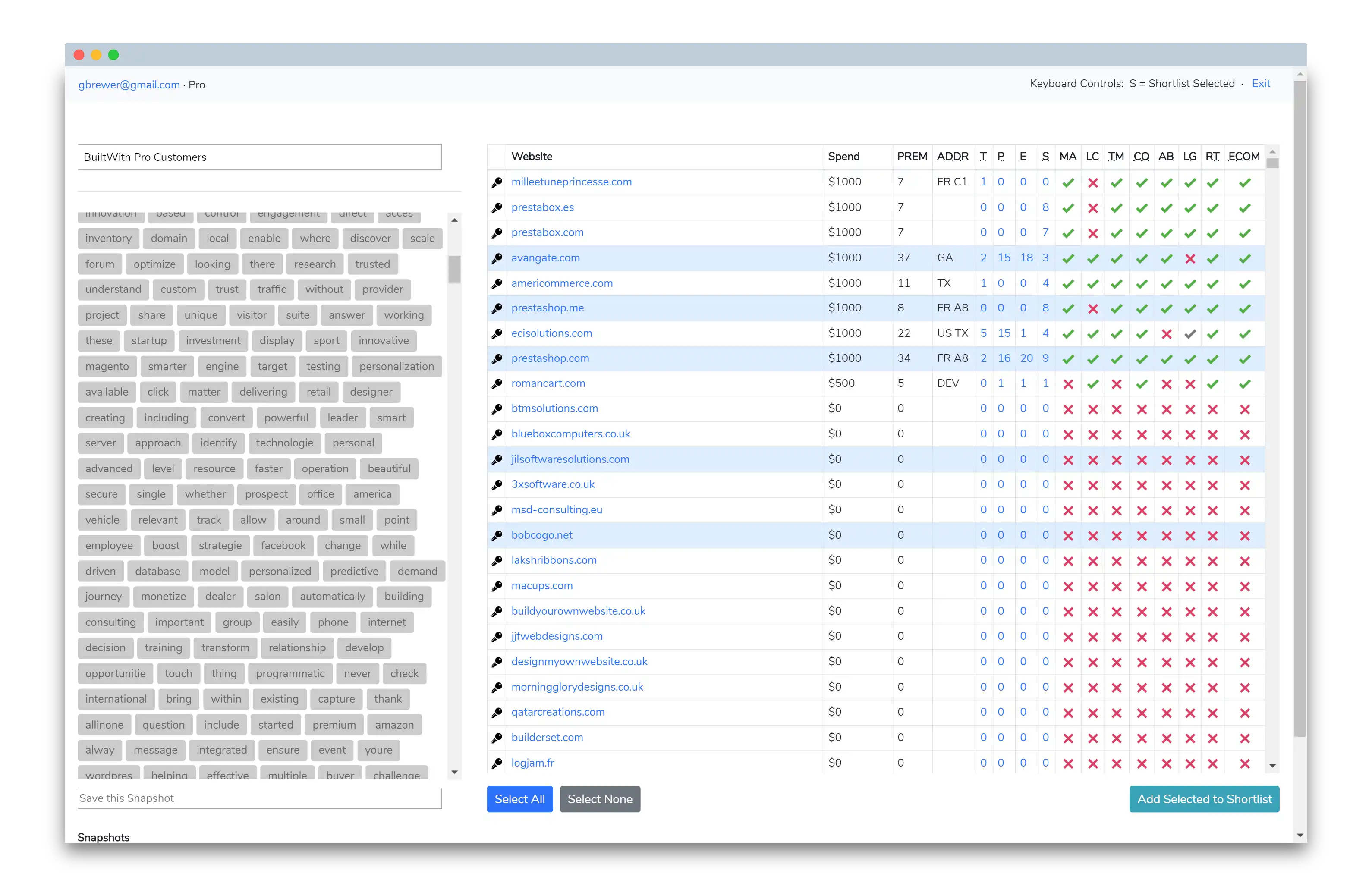Click the website table scroll-down arrow
1372x886 pixels.
1272,766
